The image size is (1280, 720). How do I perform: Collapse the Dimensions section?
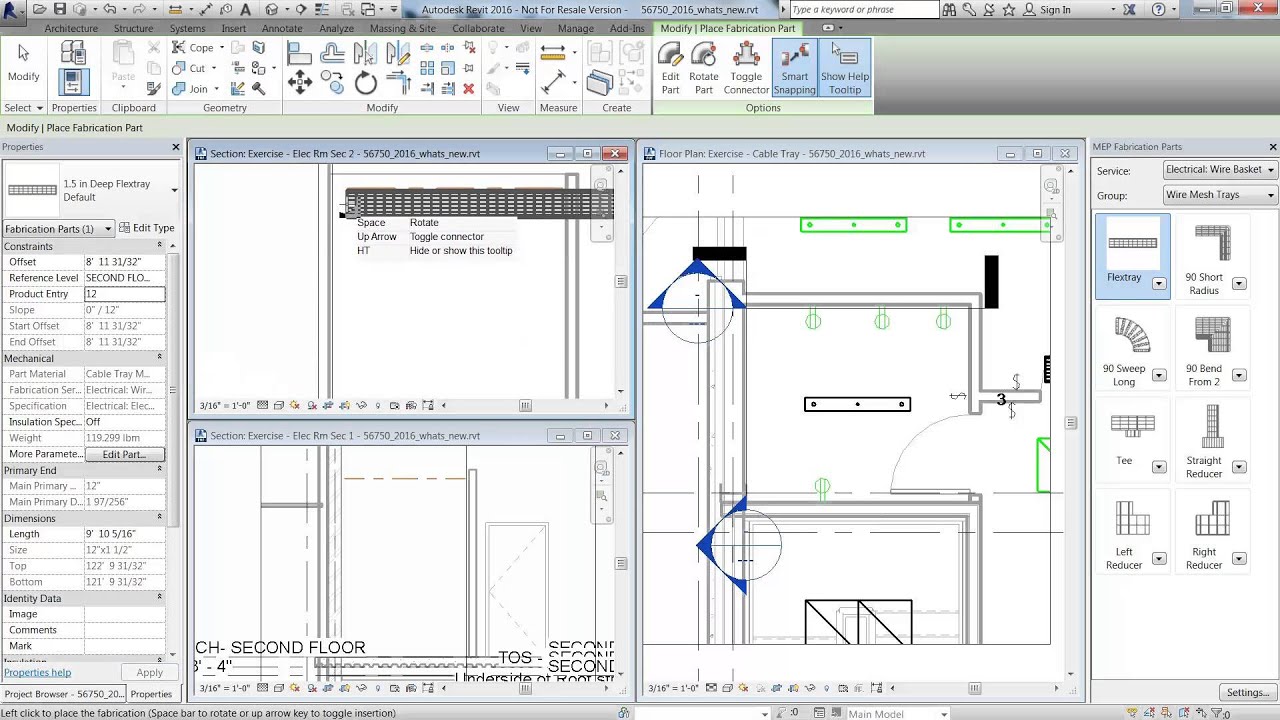pos(159,518)
